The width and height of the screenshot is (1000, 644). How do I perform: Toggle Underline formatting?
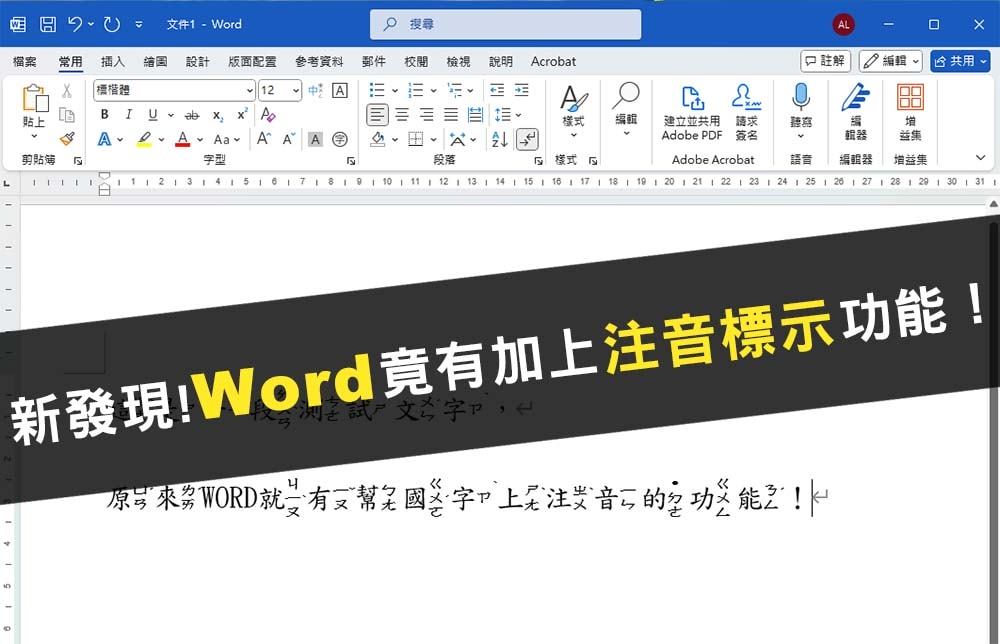(152, 115)
